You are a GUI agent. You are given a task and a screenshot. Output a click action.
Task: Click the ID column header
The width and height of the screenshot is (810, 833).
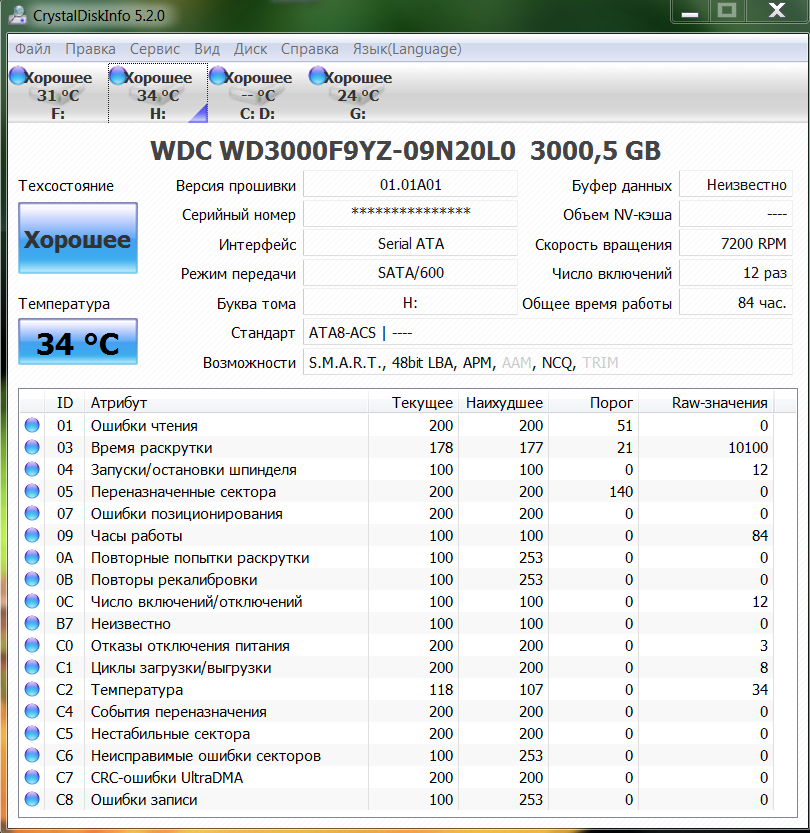tap(64, 403)
